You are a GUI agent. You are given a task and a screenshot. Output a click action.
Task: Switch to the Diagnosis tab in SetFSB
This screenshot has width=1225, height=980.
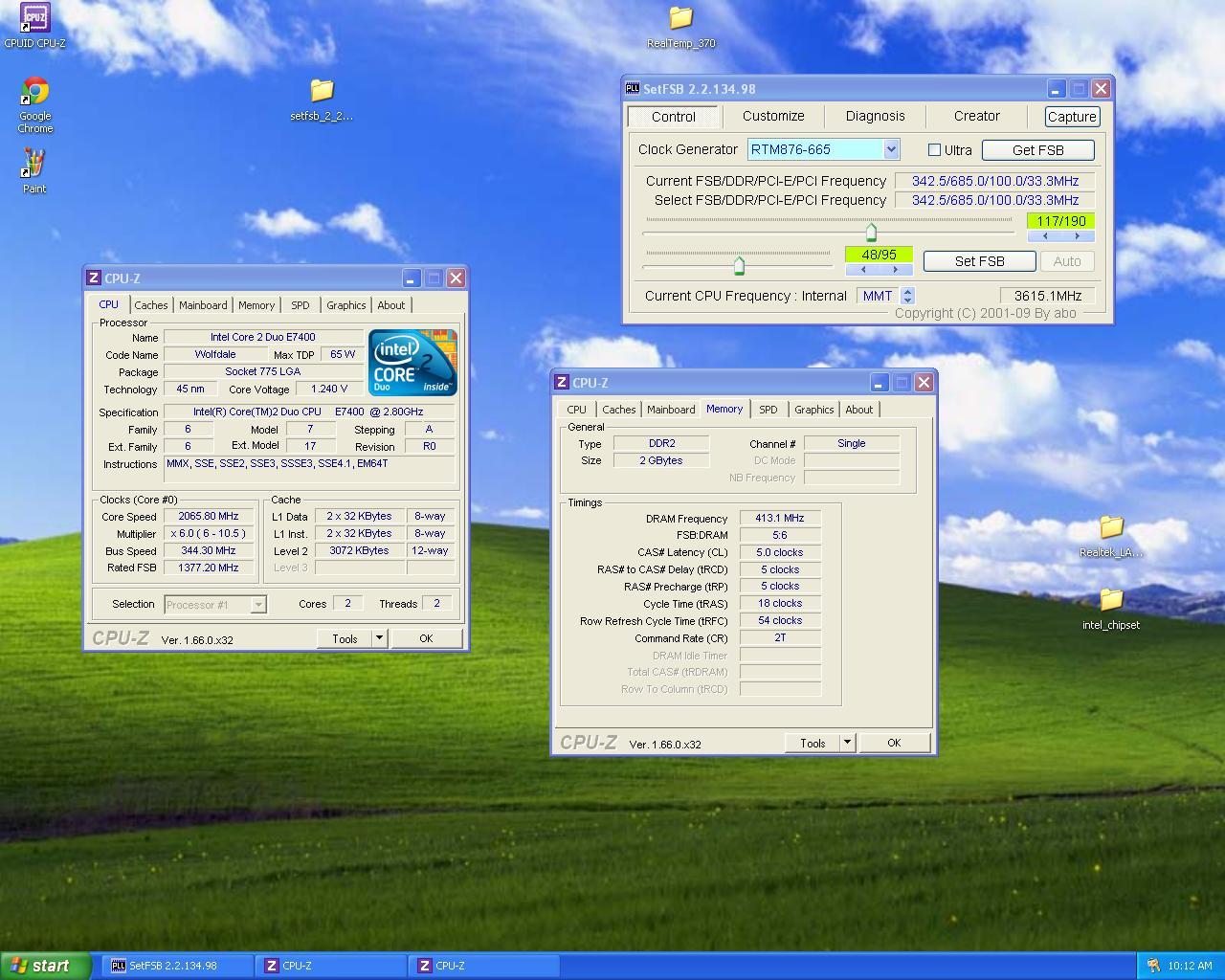click(x=875, y=116)
